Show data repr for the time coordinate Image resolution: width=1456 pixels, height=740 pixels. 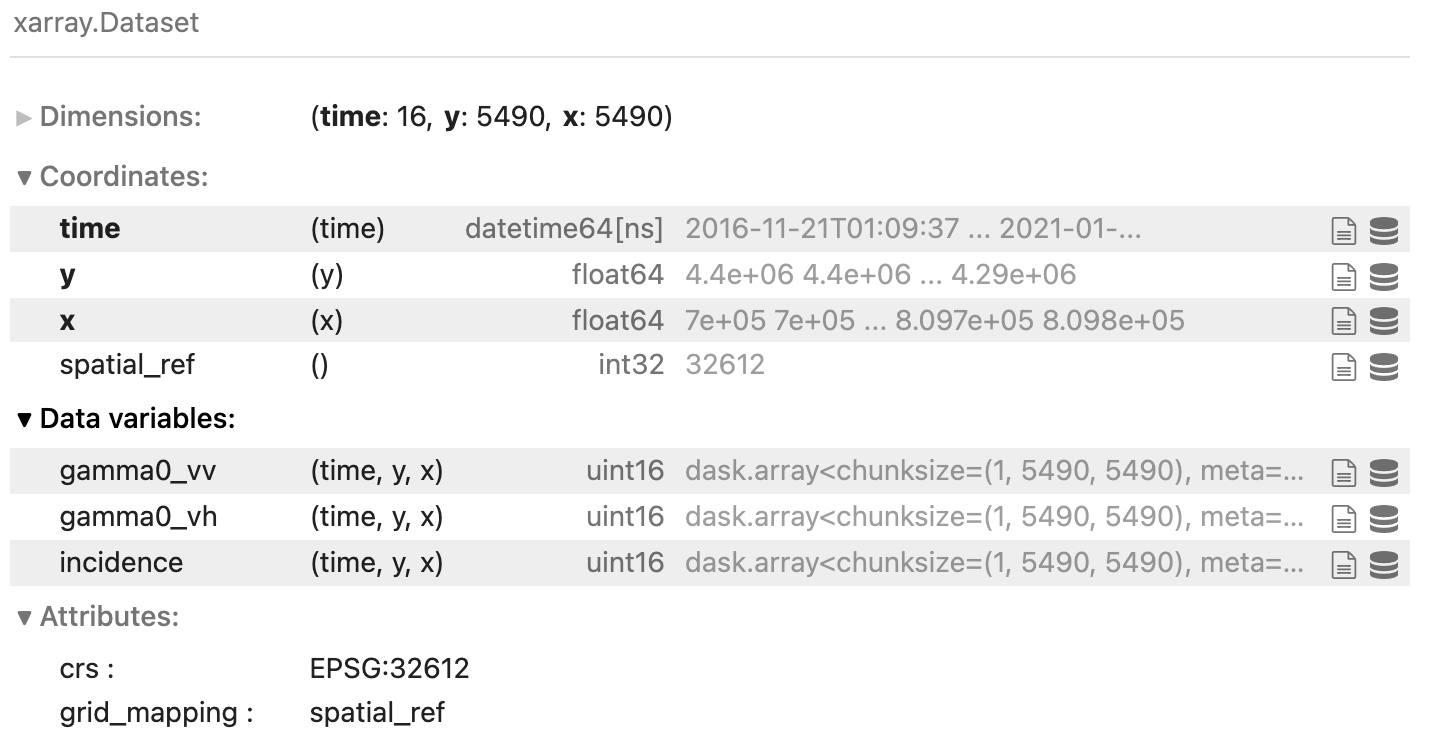[1383, 229]
